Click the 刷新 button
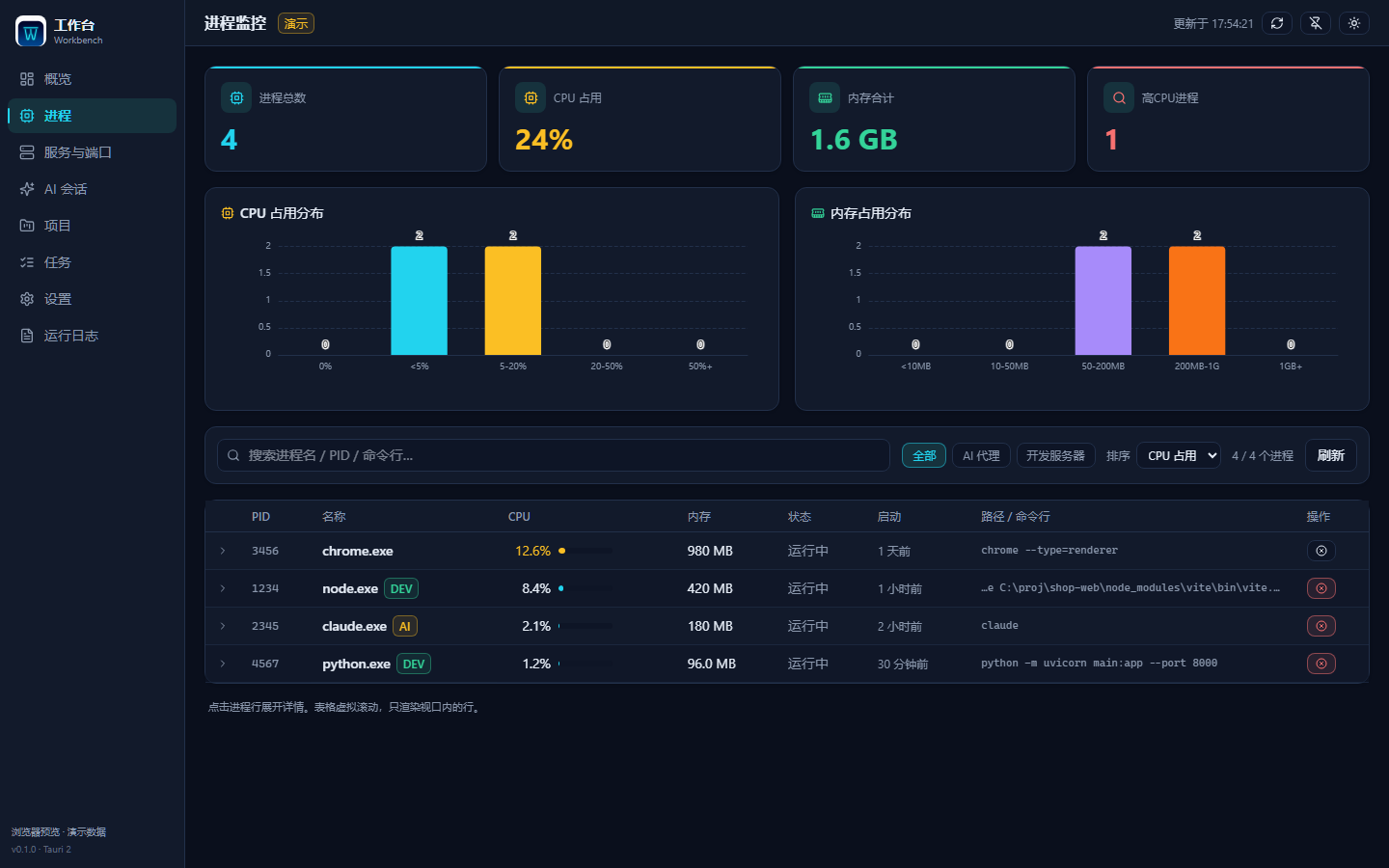The height and width of the screenshot is (868, 1389). tap(1331, 455)
